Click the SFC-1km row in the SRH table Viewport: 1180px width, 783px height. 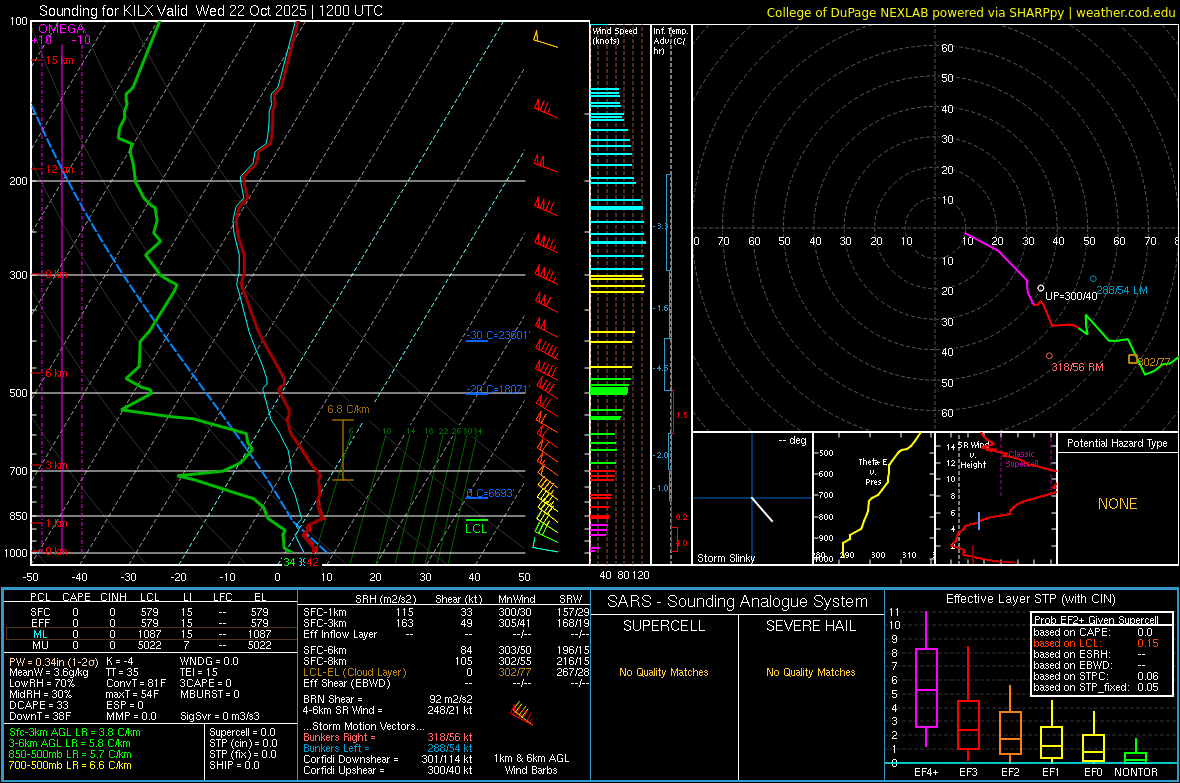[446, 612]
